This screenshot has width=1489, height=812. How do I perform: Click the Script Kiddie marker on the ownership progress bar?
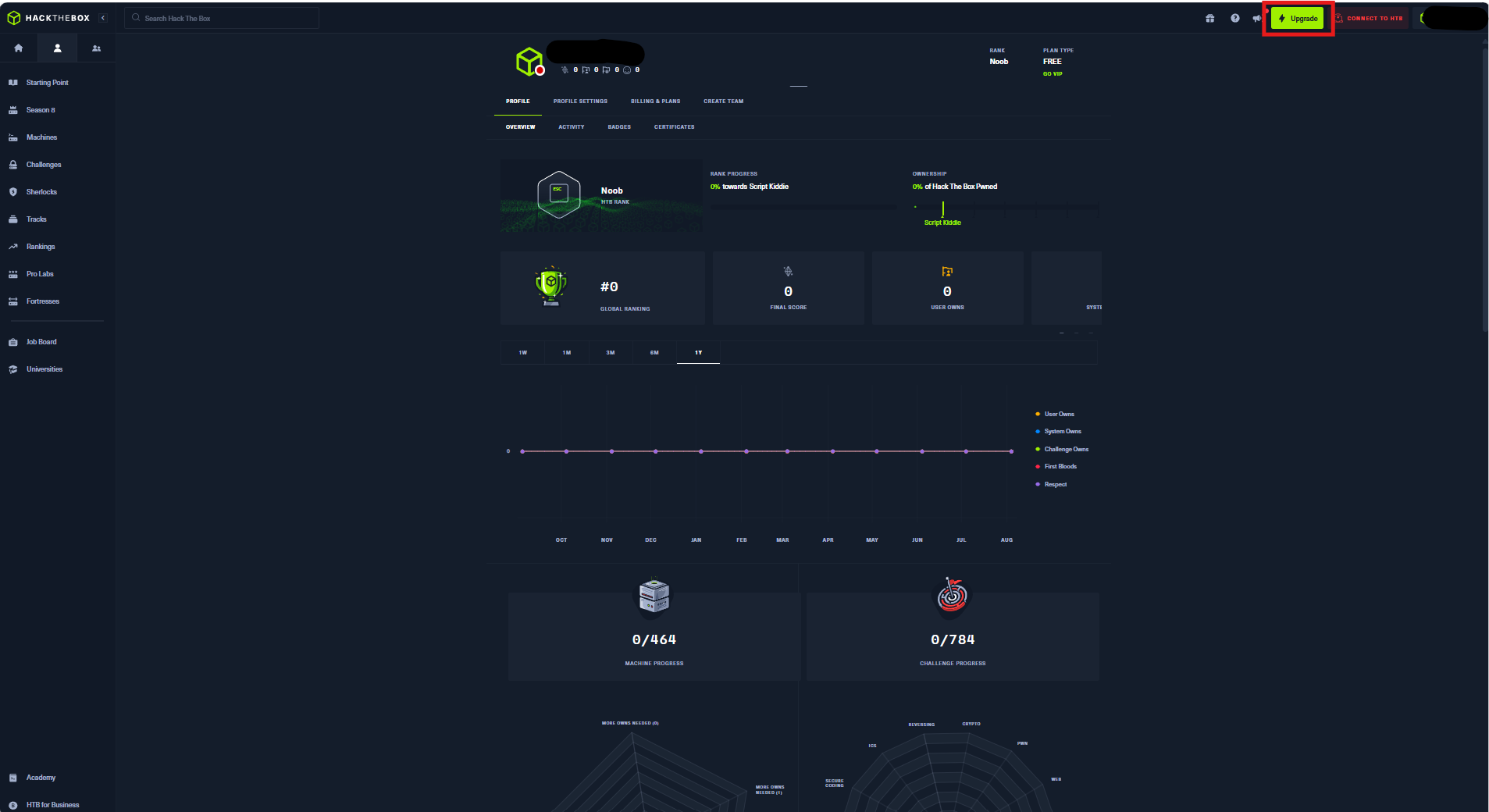pos(943,209)
